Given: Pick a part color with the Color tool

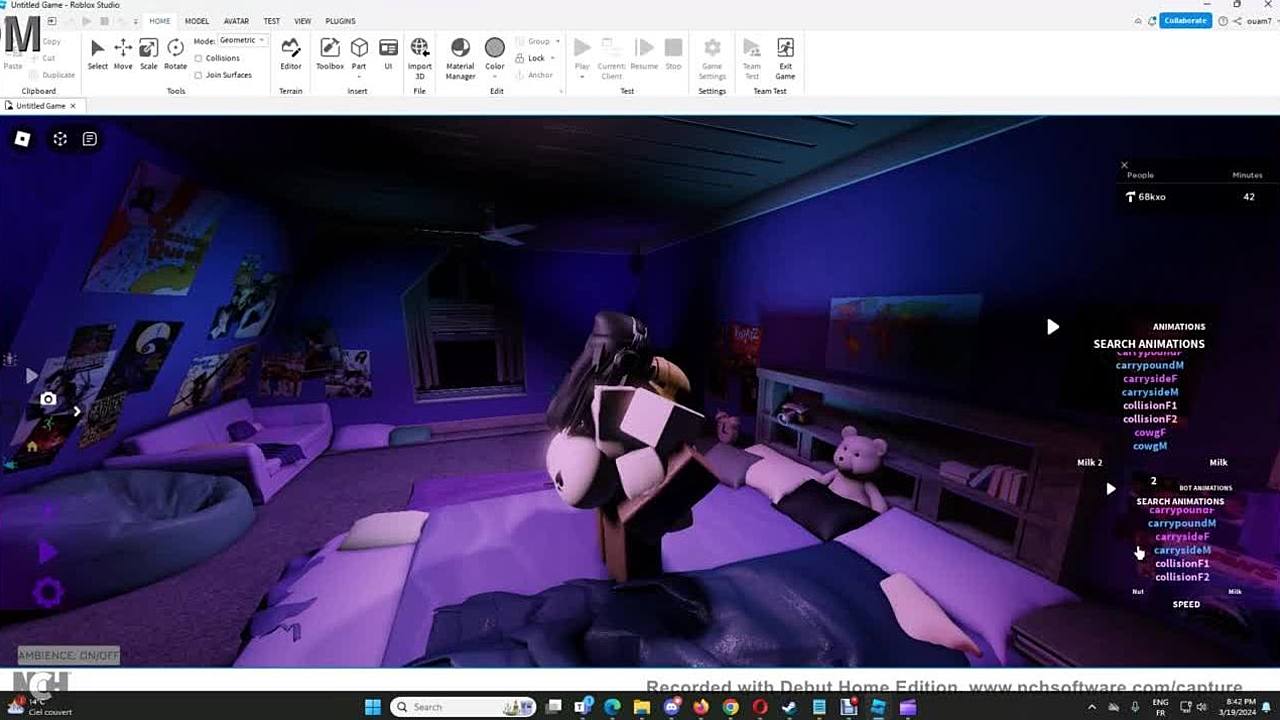Looking at the screenshot, I should point(495,54).
